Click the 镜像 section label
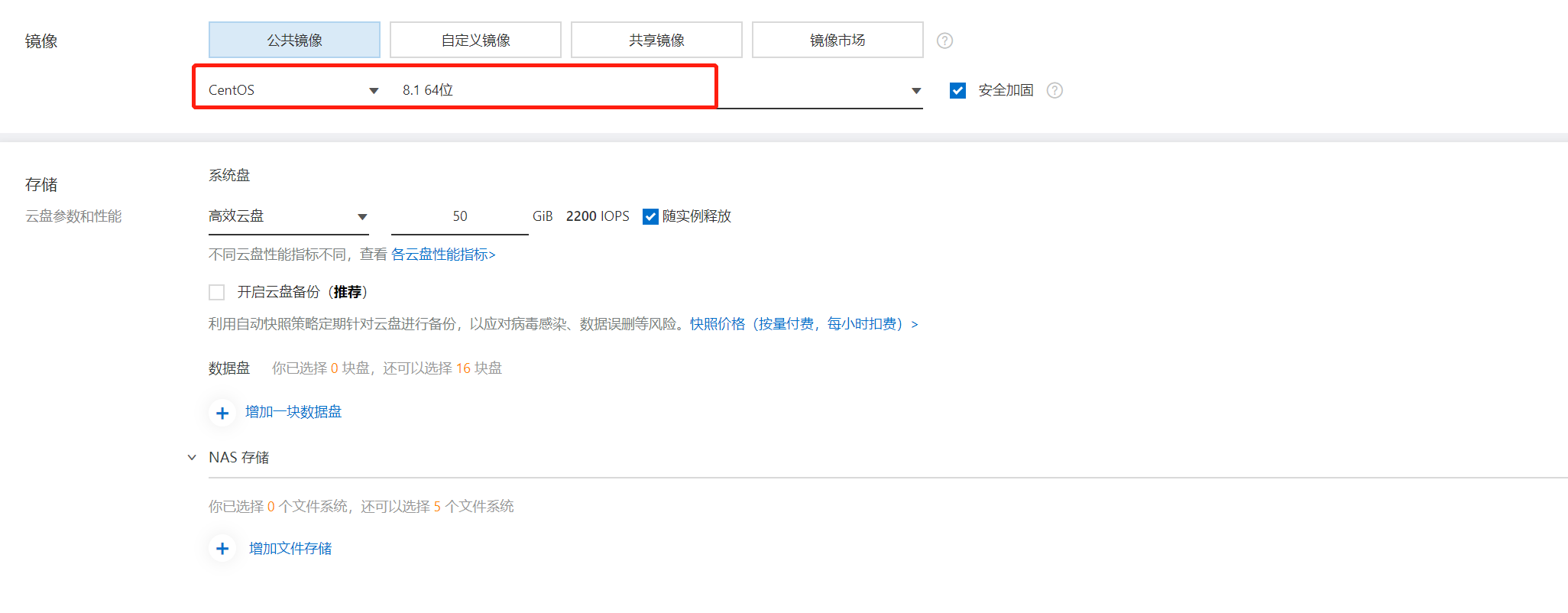Image resolution: width=1568 pixels, height=613 pixels. 41,41
